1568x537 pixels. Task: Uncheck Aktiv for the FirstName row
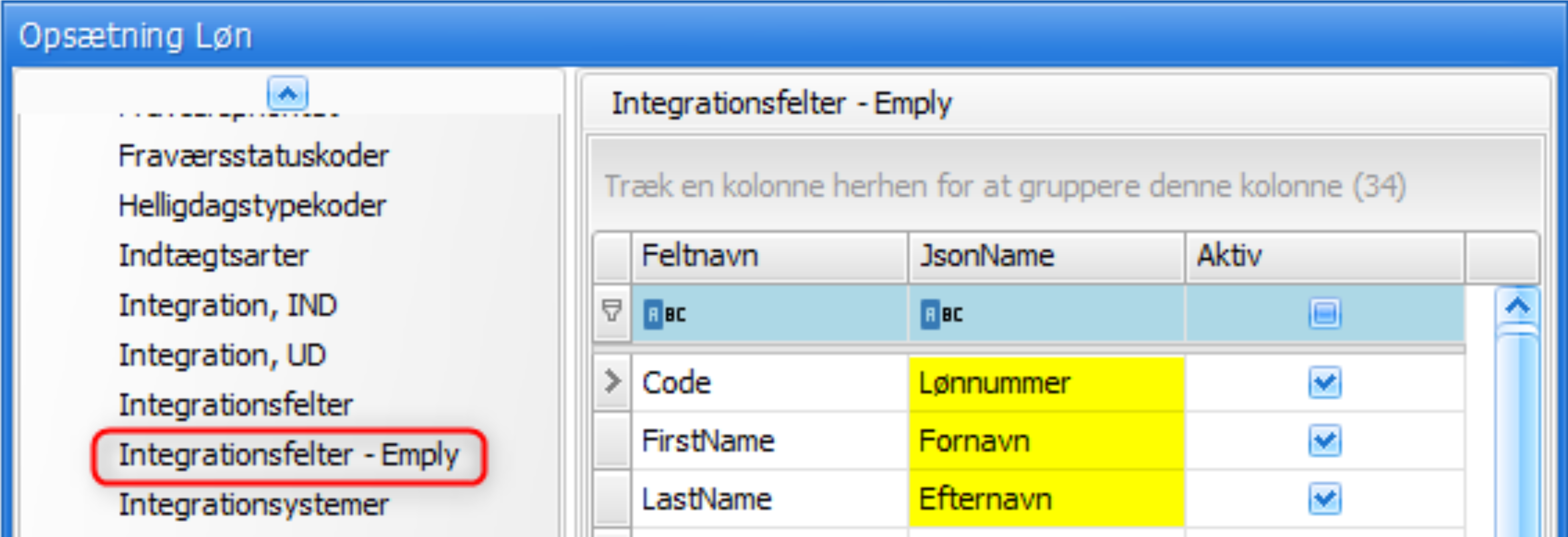[1324, 441]
